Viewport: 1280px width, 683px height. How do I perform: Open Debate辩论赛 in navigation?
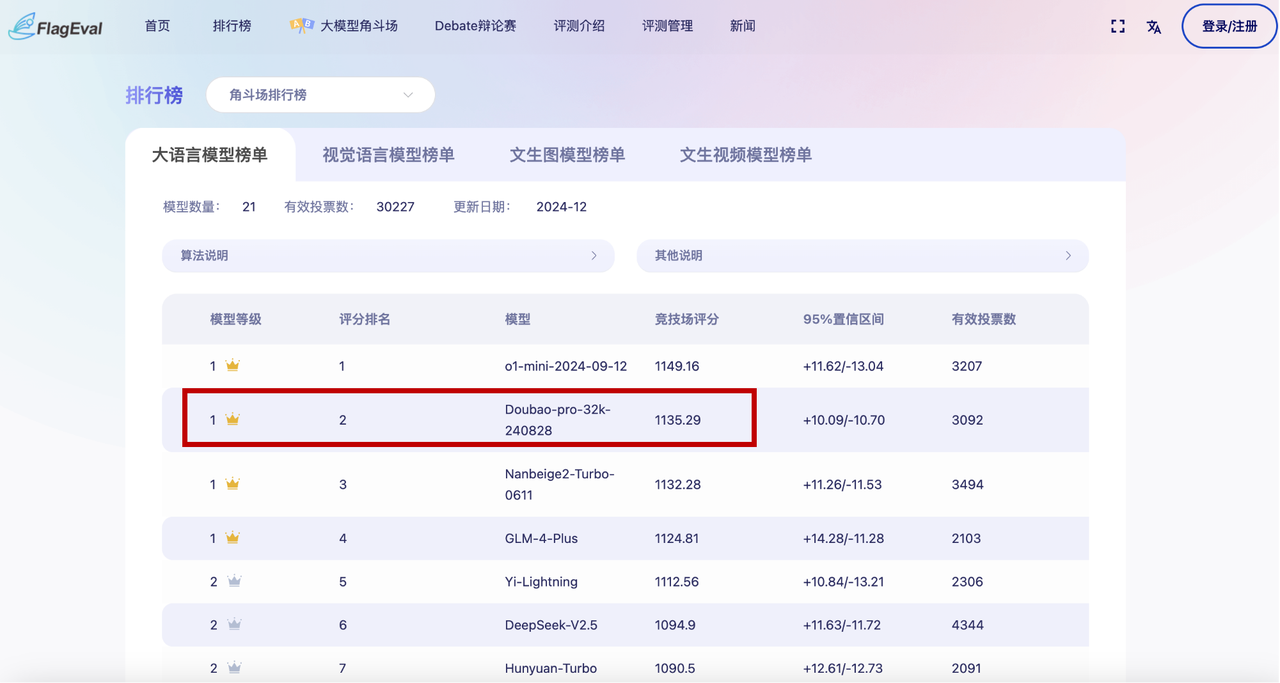pos(475,26)
